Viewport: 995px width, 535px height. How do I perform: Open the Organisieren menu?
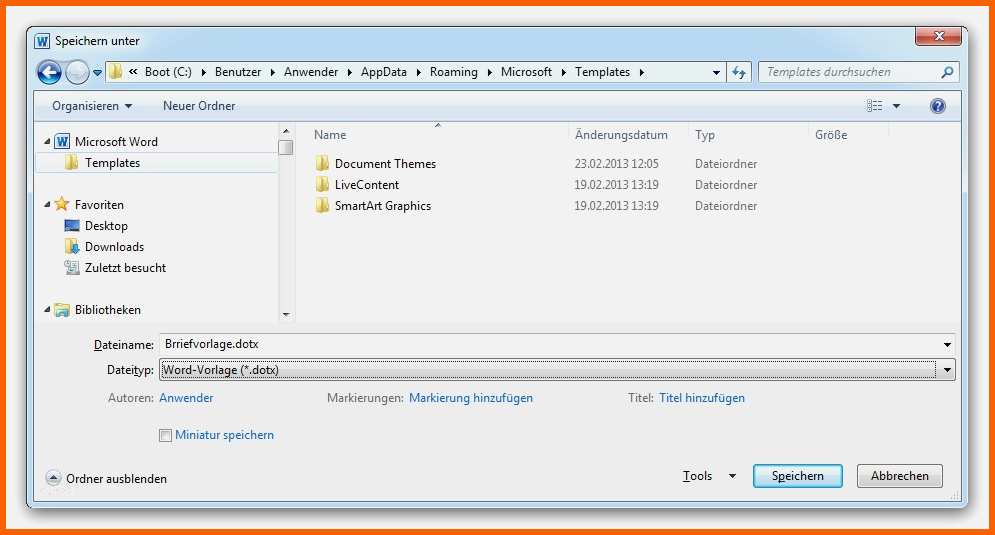tap(92, 106)
